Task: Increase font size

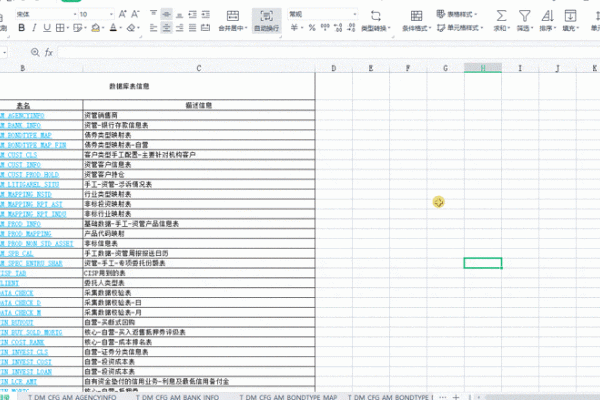Action: click(x=122, y=14)
